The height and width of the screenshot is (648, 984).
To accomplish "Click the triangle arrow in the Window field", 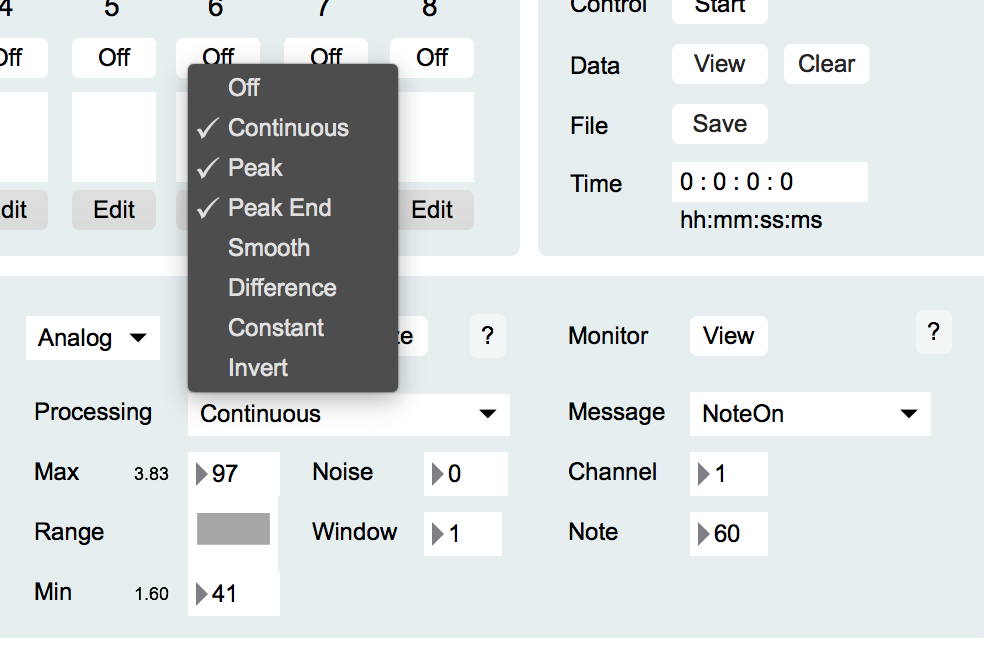I will (x=438, y=534).
